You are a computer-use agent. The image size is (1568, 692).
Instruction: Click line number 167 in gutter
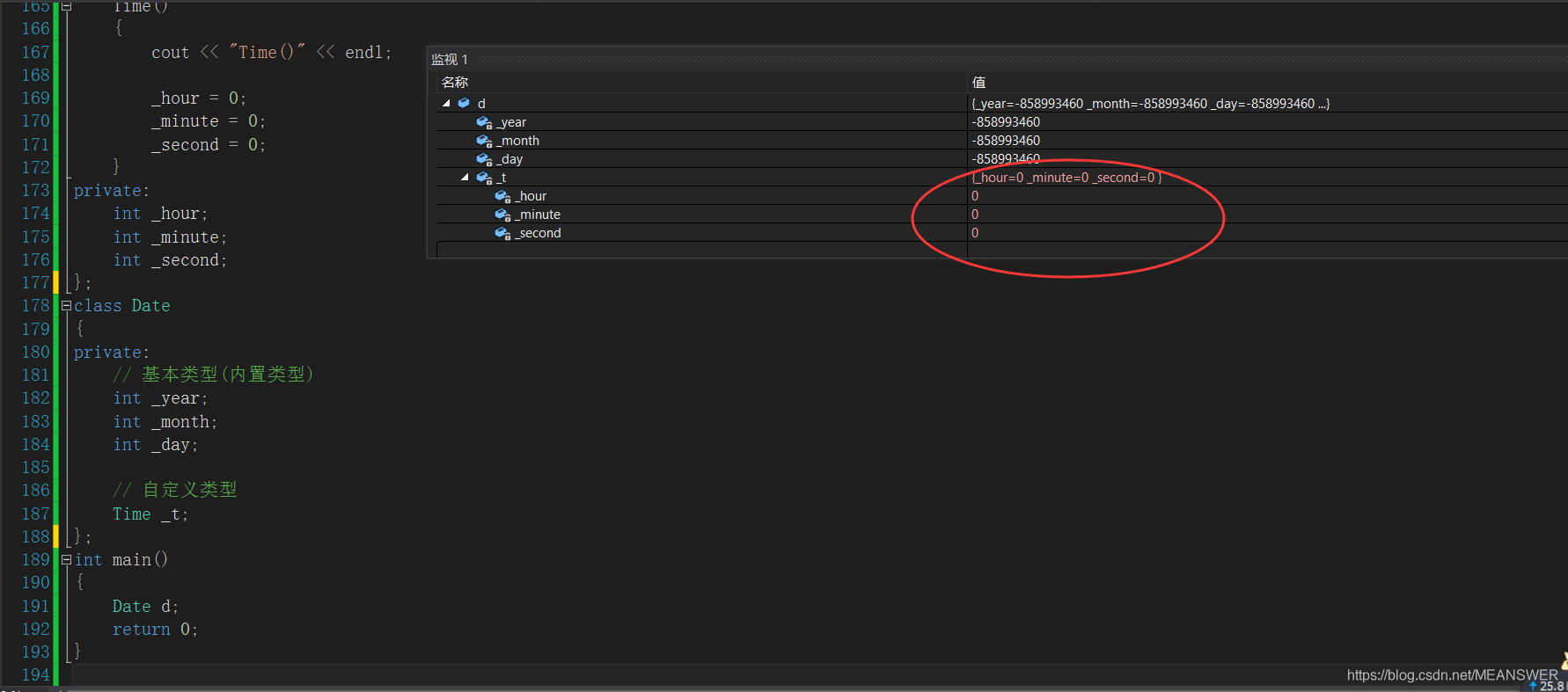click(x=35, y=52)
